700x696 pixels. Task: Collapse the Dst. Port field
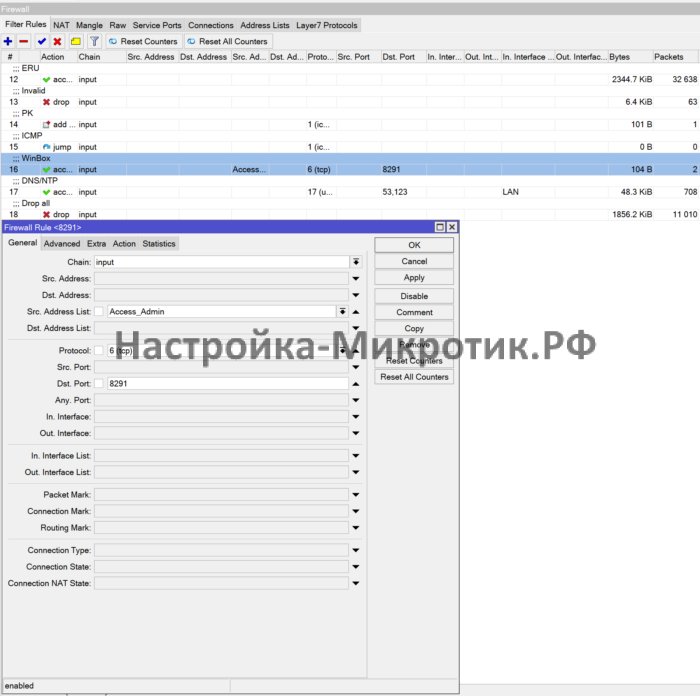point(356,383)
